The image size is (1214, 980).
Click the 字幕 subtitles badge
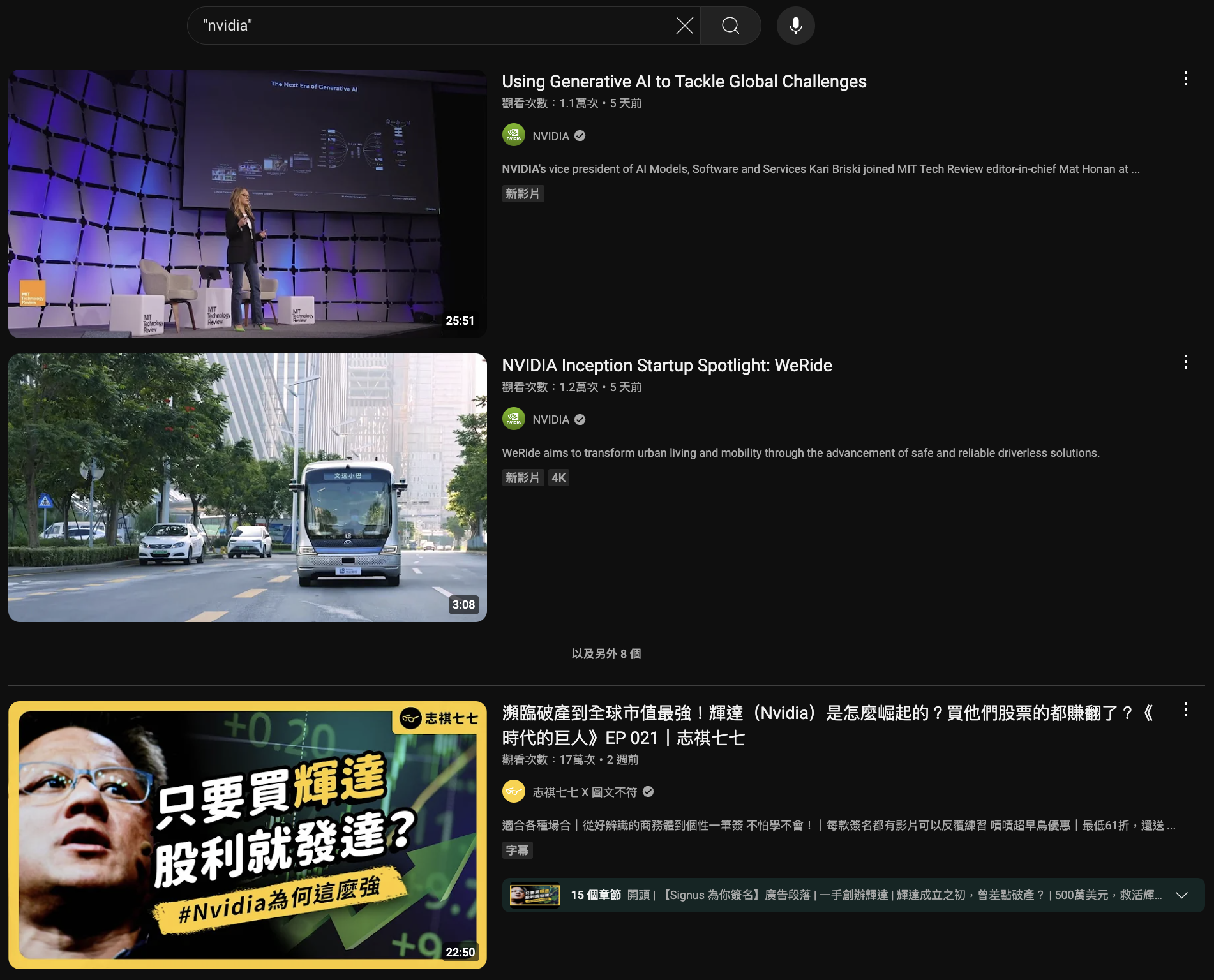(x=517, y=850)
